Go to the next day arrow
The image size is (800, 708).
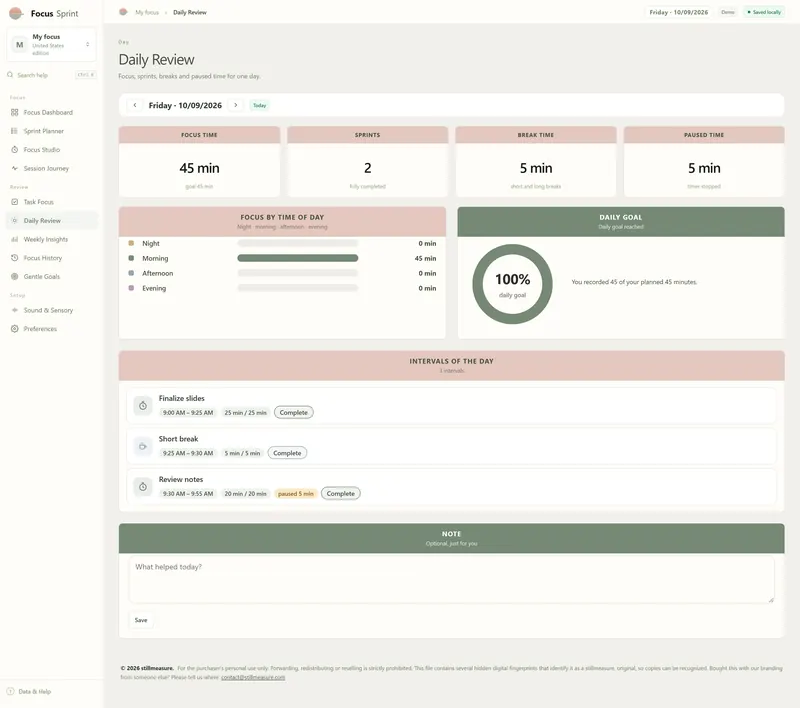coord(236,105)
